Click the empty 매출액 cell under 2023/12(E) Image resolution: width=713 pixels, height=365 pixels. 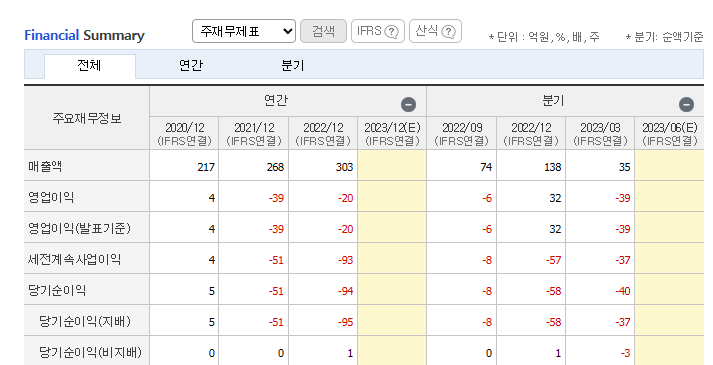392,165
